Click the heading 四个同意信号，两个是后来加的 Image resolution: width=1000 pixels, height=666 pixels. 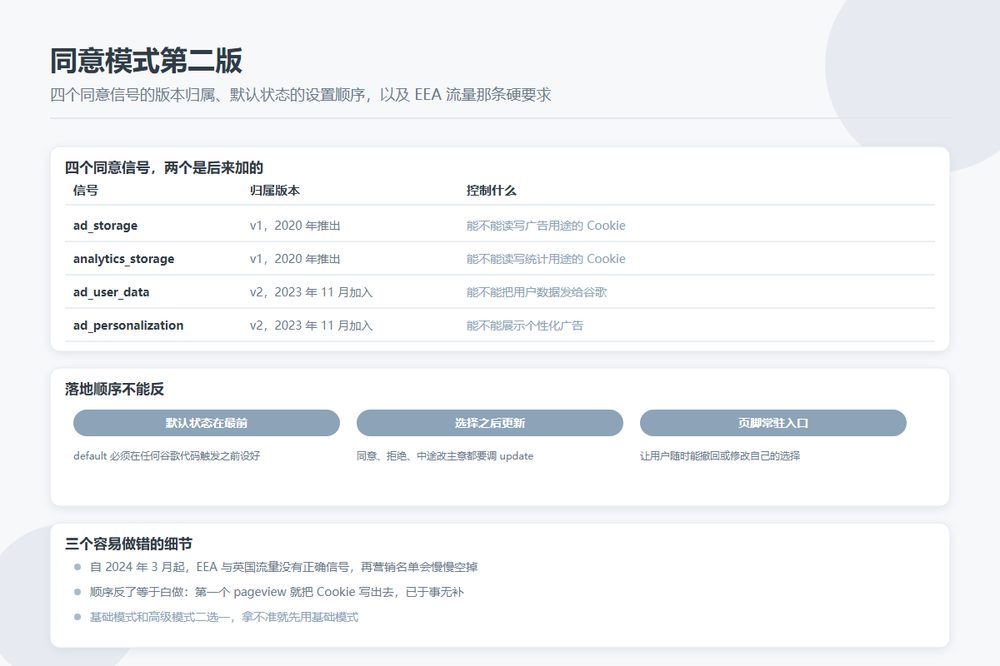coord(164,168)
